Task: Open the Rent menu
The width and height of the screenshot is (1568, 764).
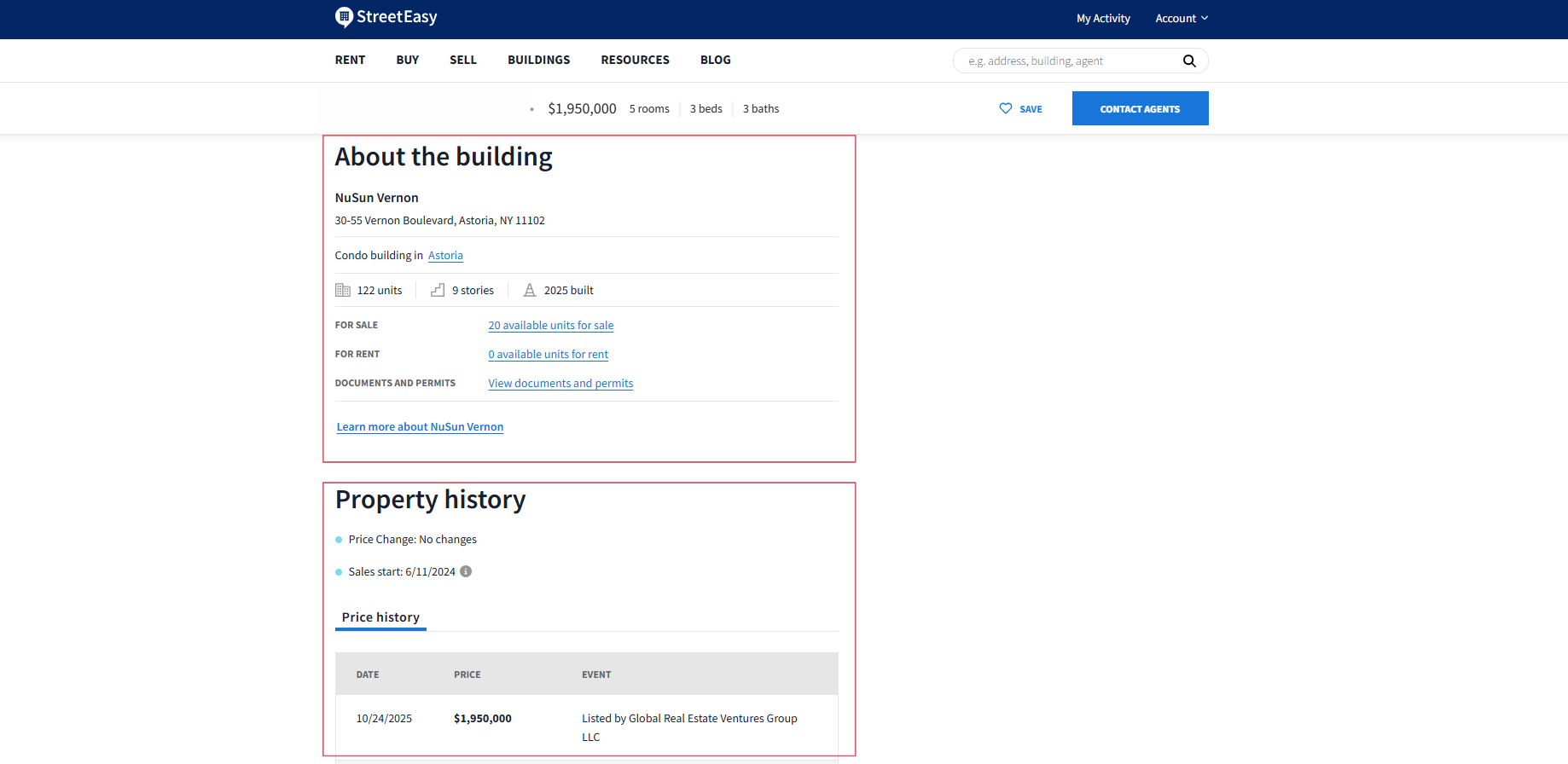Action: pos(350,60)
